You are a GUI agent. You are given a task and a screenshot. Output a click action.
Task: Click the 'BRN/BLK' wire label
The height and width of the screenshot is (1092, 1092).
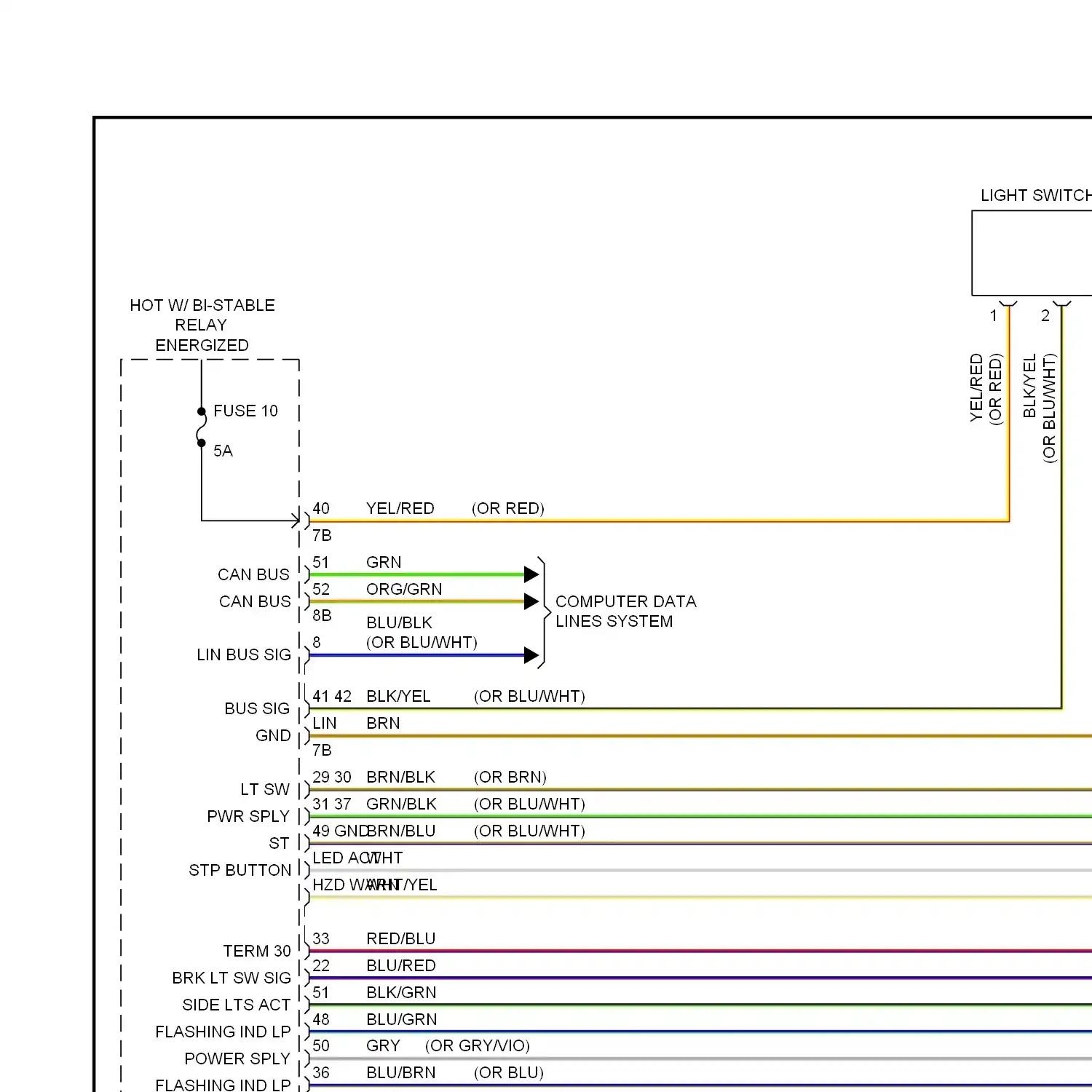tap(400, 777)
